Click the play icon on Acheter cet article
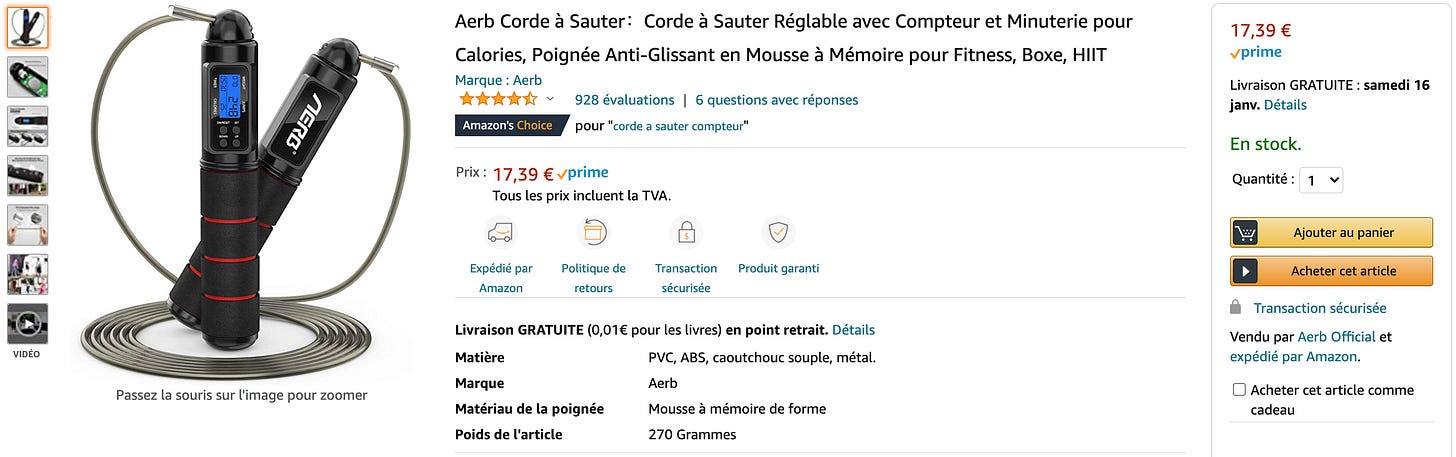Viewport: 1456px width, 457px height. [x=1245, y=271]
